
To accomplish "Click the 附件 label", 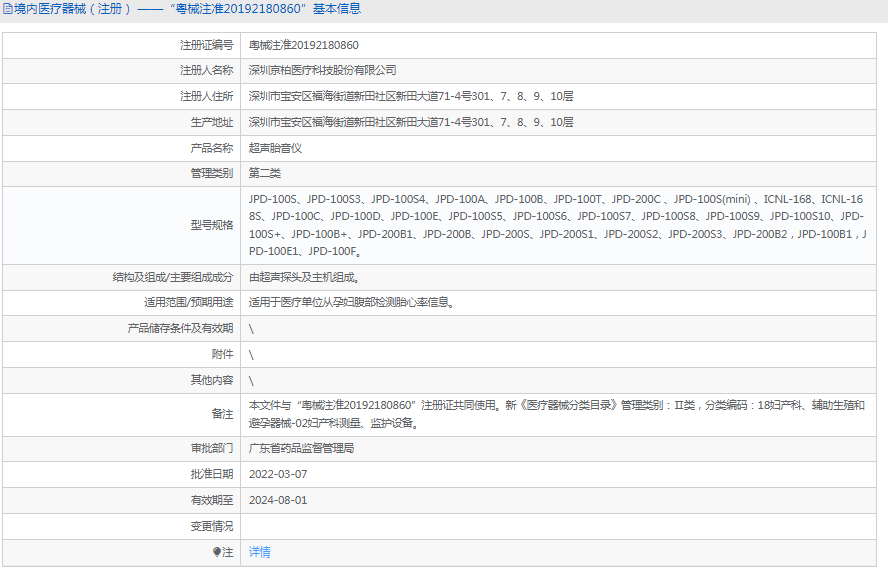I will tap(222, 354).
